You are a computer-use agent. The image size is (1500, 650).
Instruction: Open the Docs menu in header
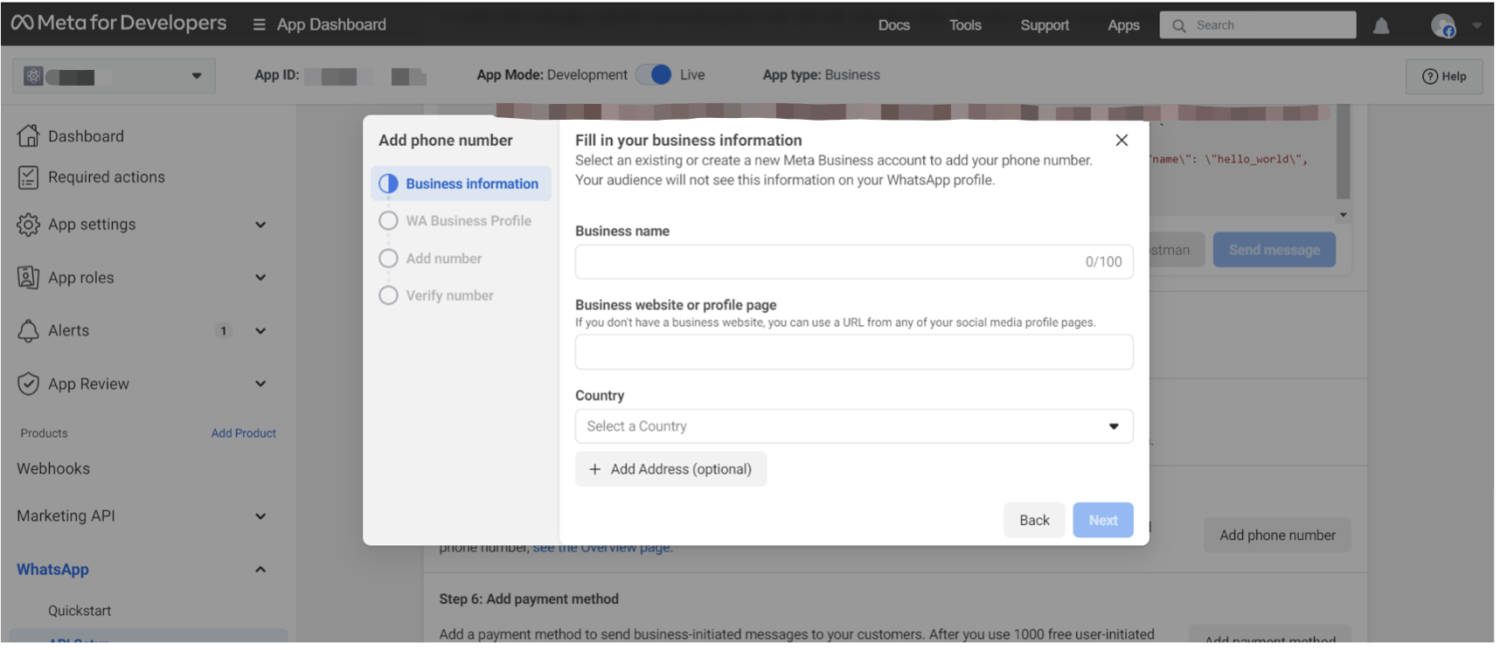point(893,25)
